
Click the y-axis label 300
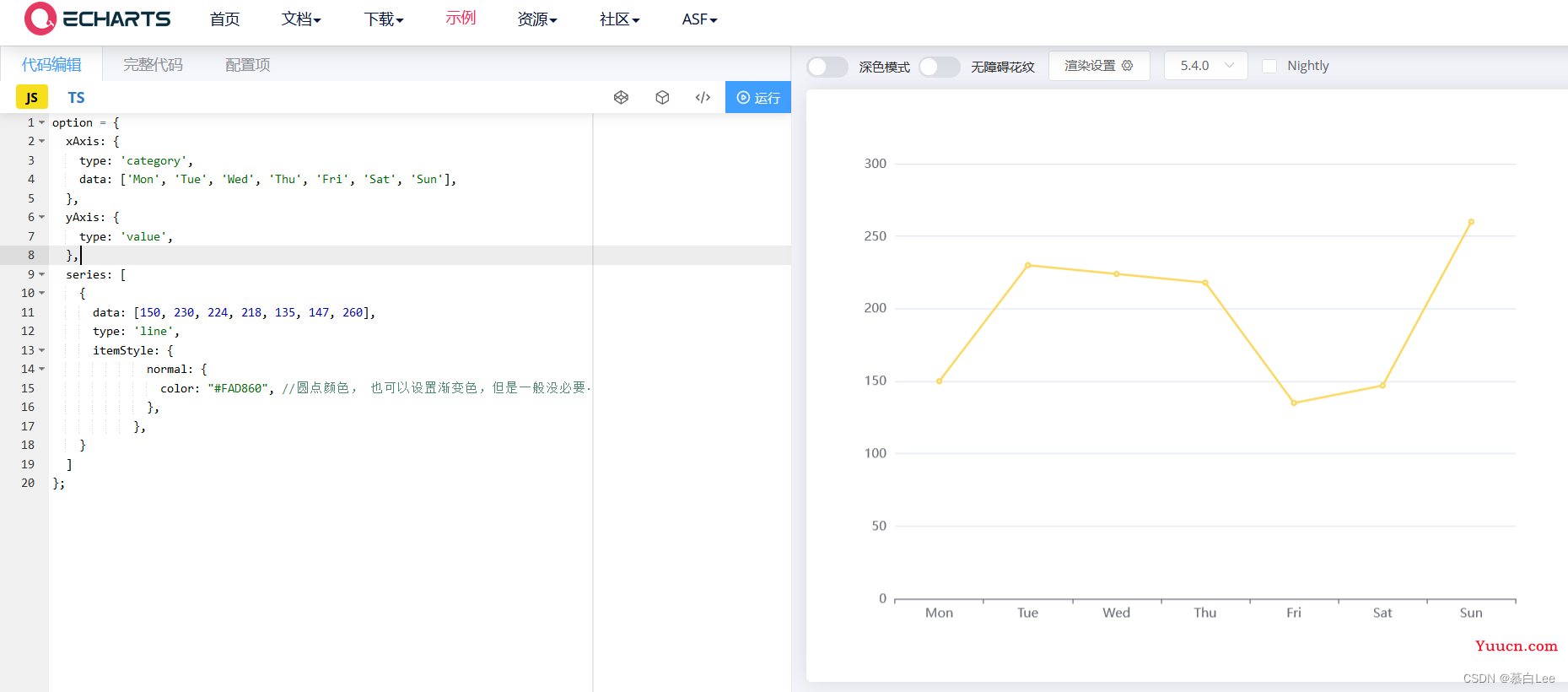tap(875, 164)
